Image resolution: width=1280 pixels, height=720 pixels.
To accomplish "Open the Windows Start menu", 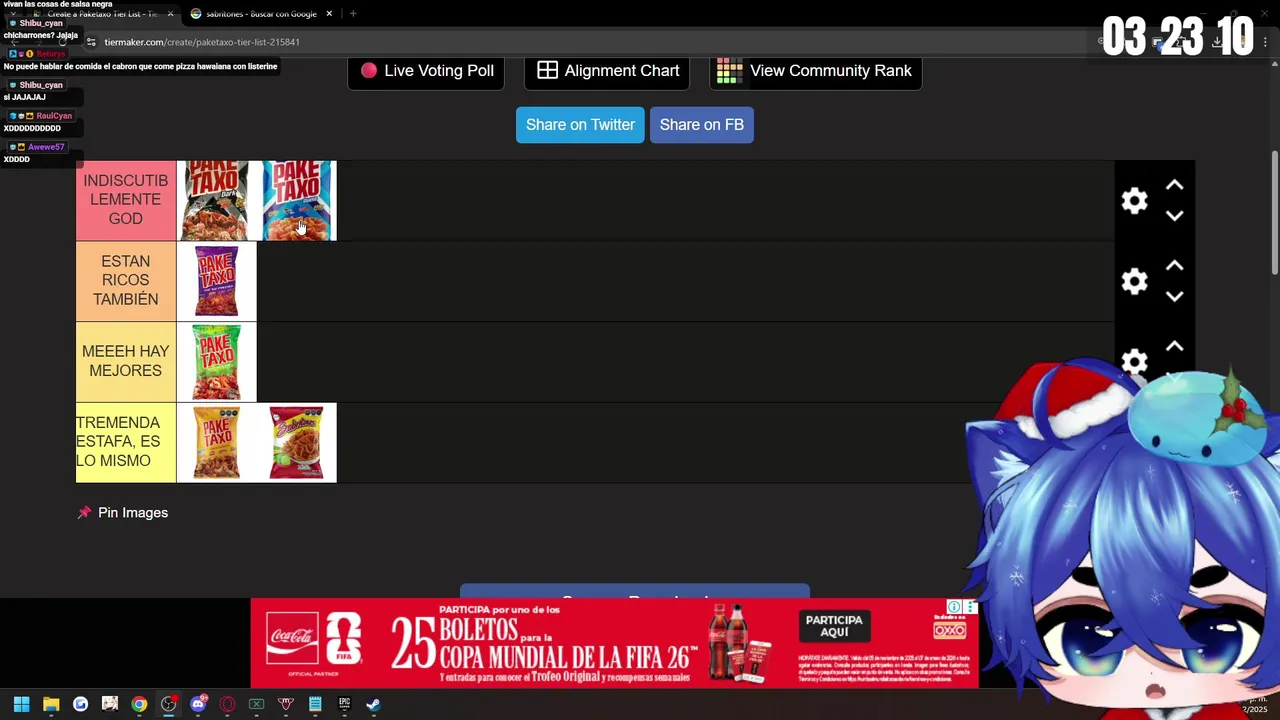I will 22,704.
